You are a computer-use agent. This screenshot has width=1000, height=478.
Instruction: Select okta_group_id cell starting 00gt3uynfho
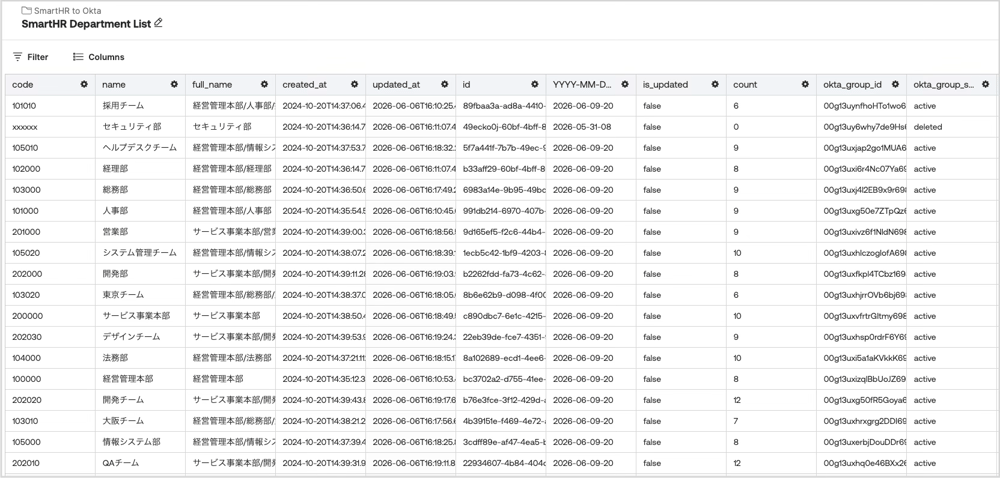click(862, 106)
